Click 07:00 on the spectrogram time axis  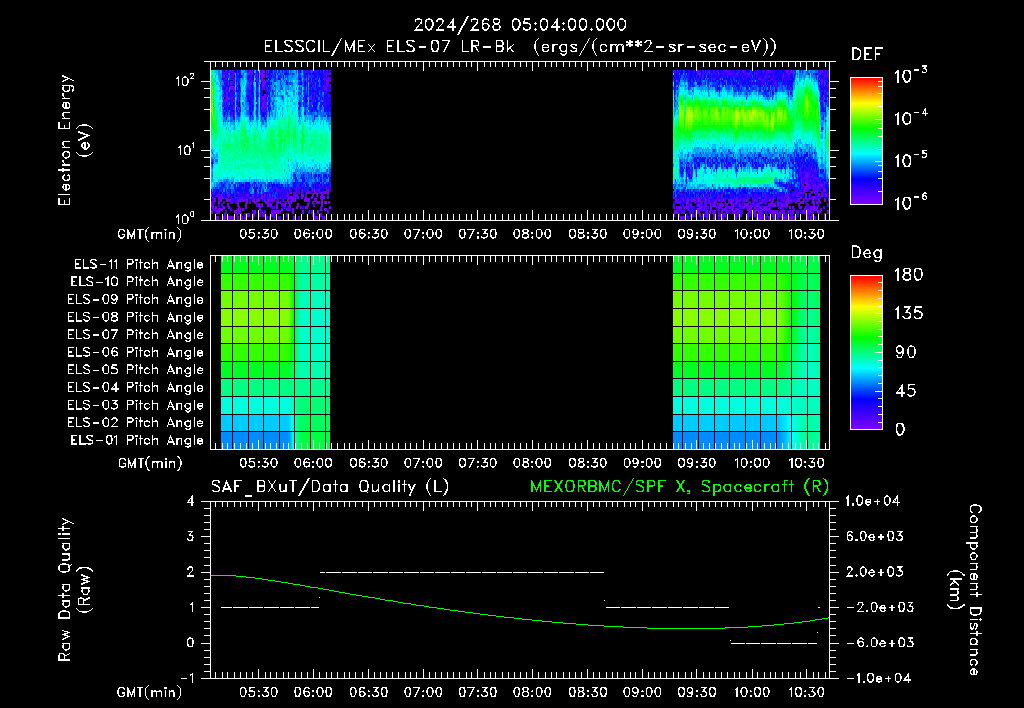pos(423,234)
